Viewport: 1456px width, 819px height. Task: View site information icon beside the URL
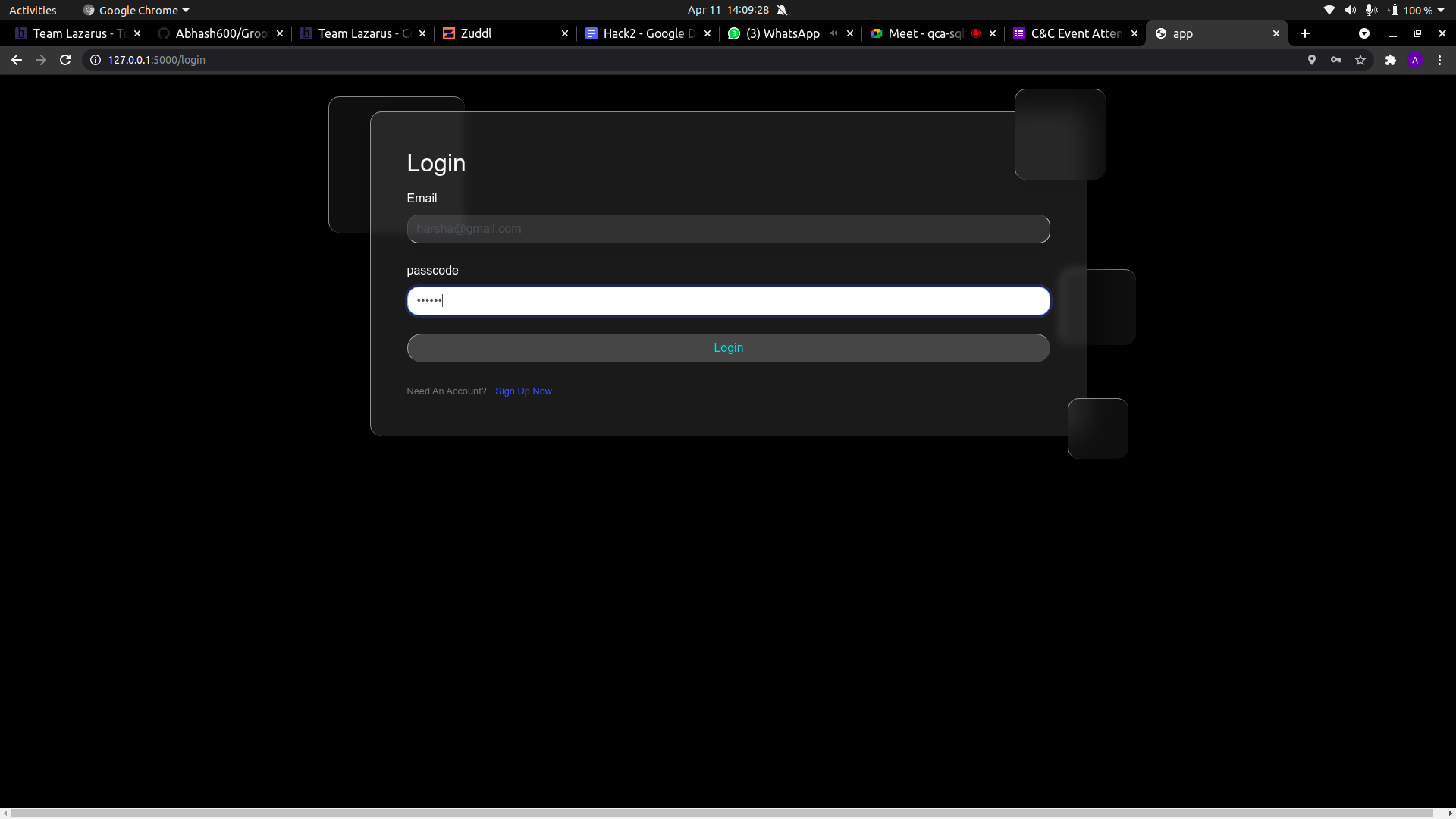[x=96, y=60]
